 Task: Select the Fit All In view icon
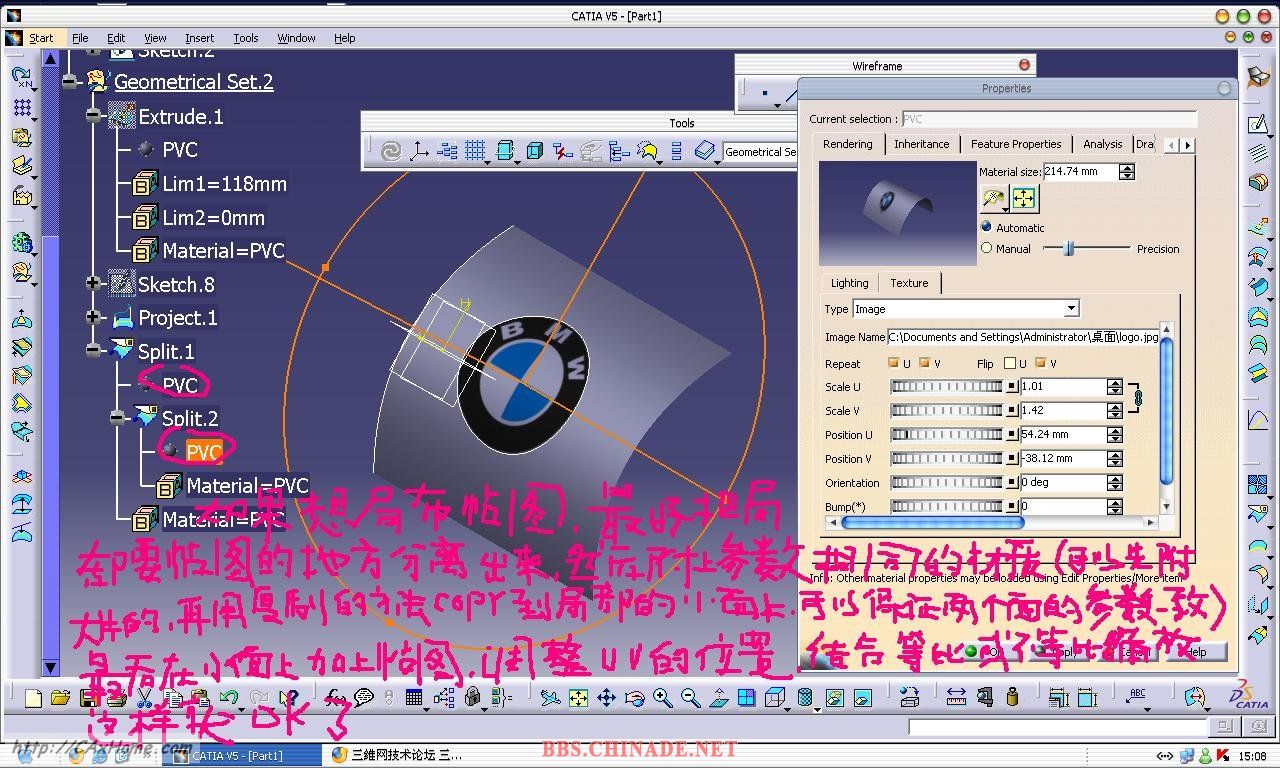[578, 698]
